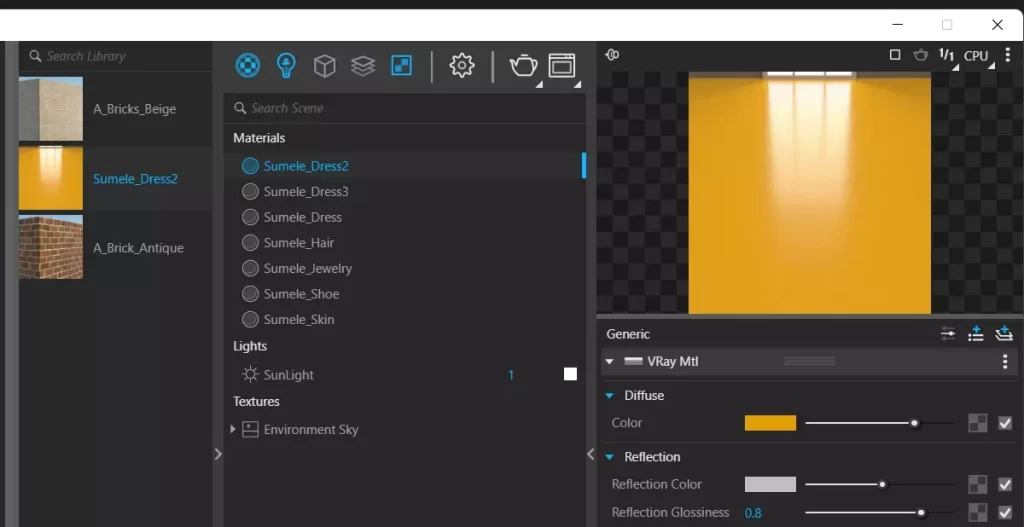
Task: Click the parameter sliders view icon
Action: 948,334
